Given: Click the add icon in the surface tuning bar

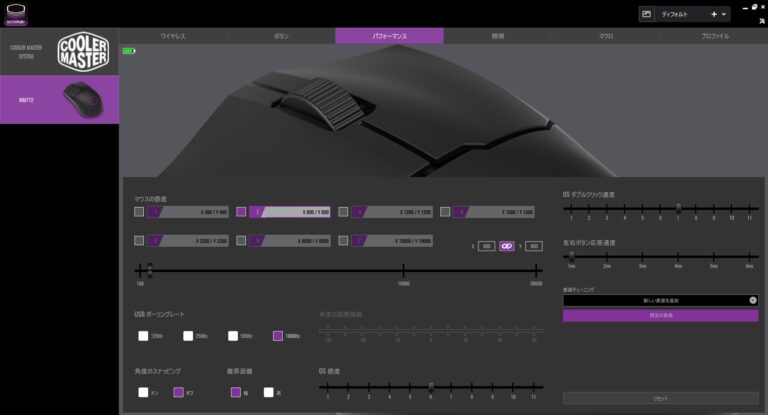Looking at the screenshot, I should pyautogui.click(x=752, y=300).
